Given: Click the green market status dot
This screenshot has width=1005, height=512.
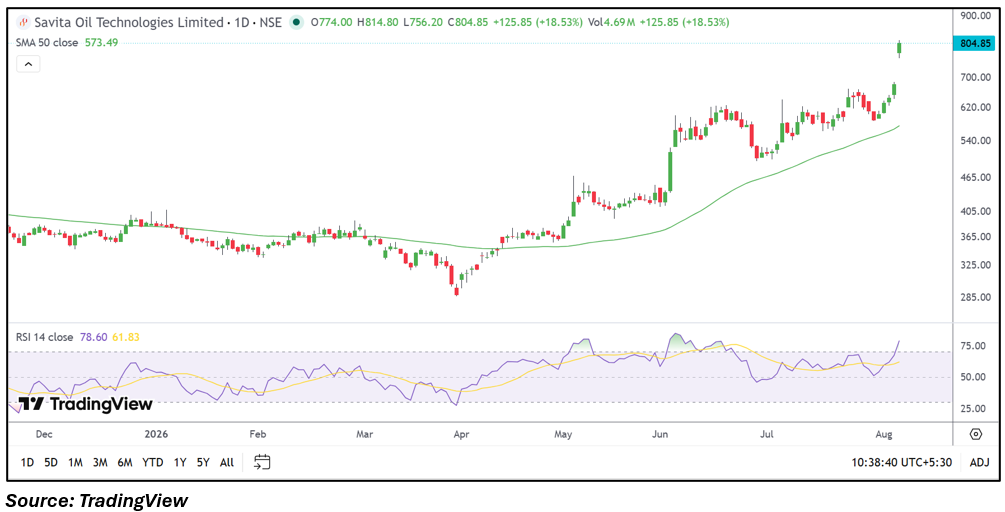Looking at the screenshot, I should tap(296, 22).
